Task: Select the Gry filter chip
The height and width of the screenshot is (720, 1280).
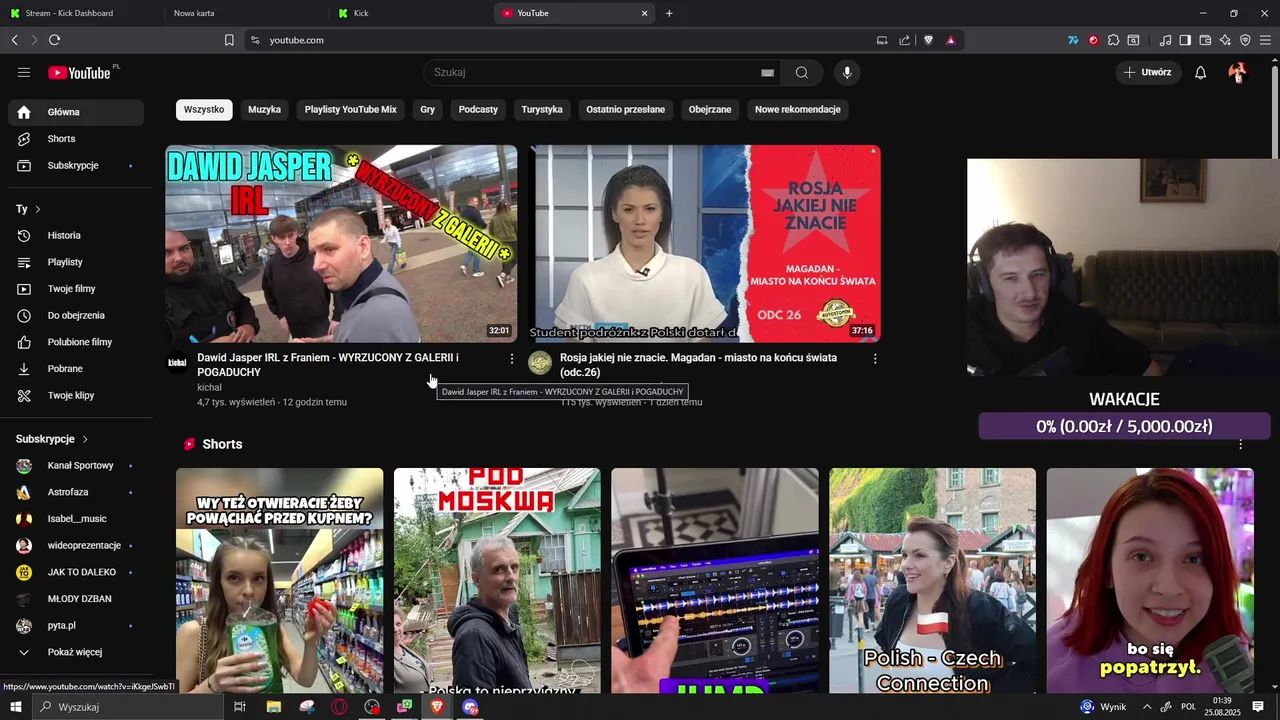Action: point(428,109)
